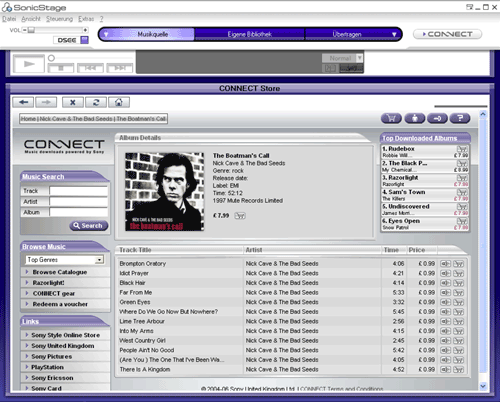The image size is (500, 402).
Task: Open the Redeem a voucher link
Action: pos(60,304)
